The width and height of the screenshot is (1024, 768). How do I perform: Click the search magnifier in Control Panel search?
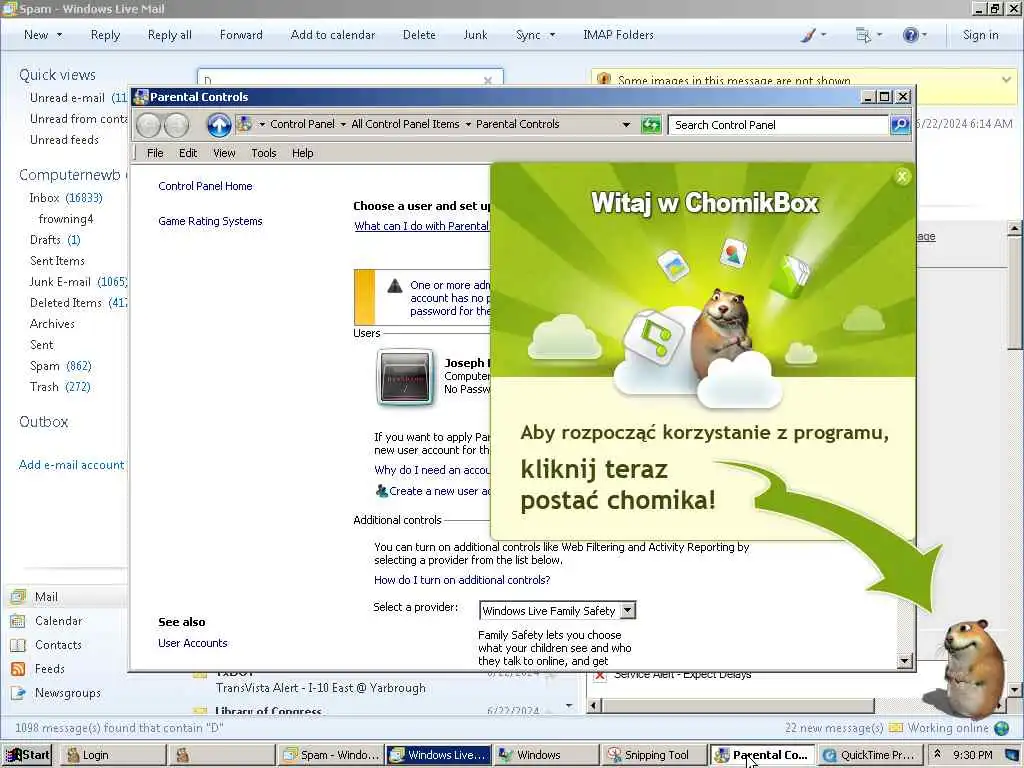tap(899, 125)
